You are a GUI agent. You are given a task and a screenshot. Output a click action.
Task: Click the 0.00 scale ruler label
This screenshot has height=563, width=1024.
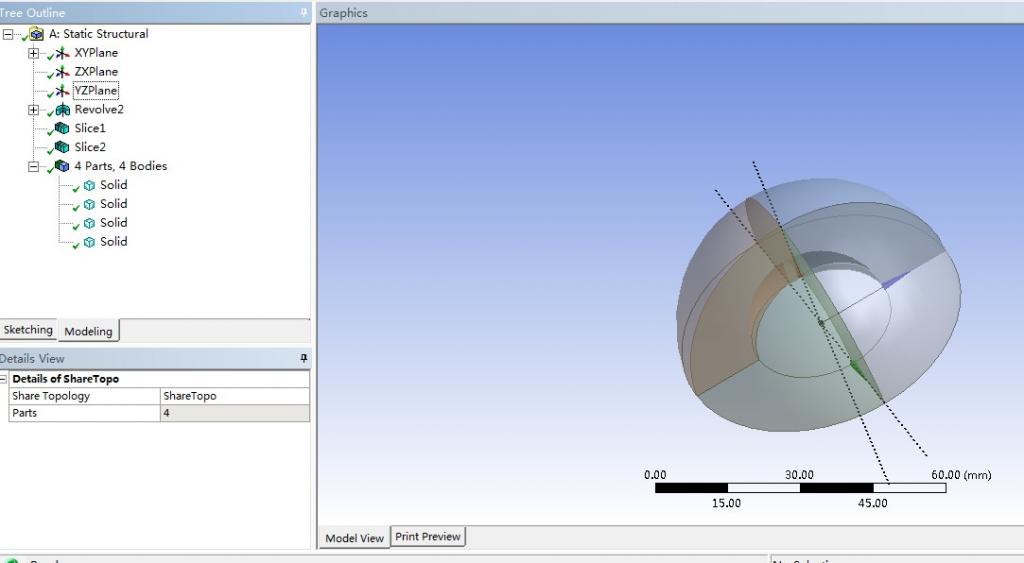click(x=655, y=475)
